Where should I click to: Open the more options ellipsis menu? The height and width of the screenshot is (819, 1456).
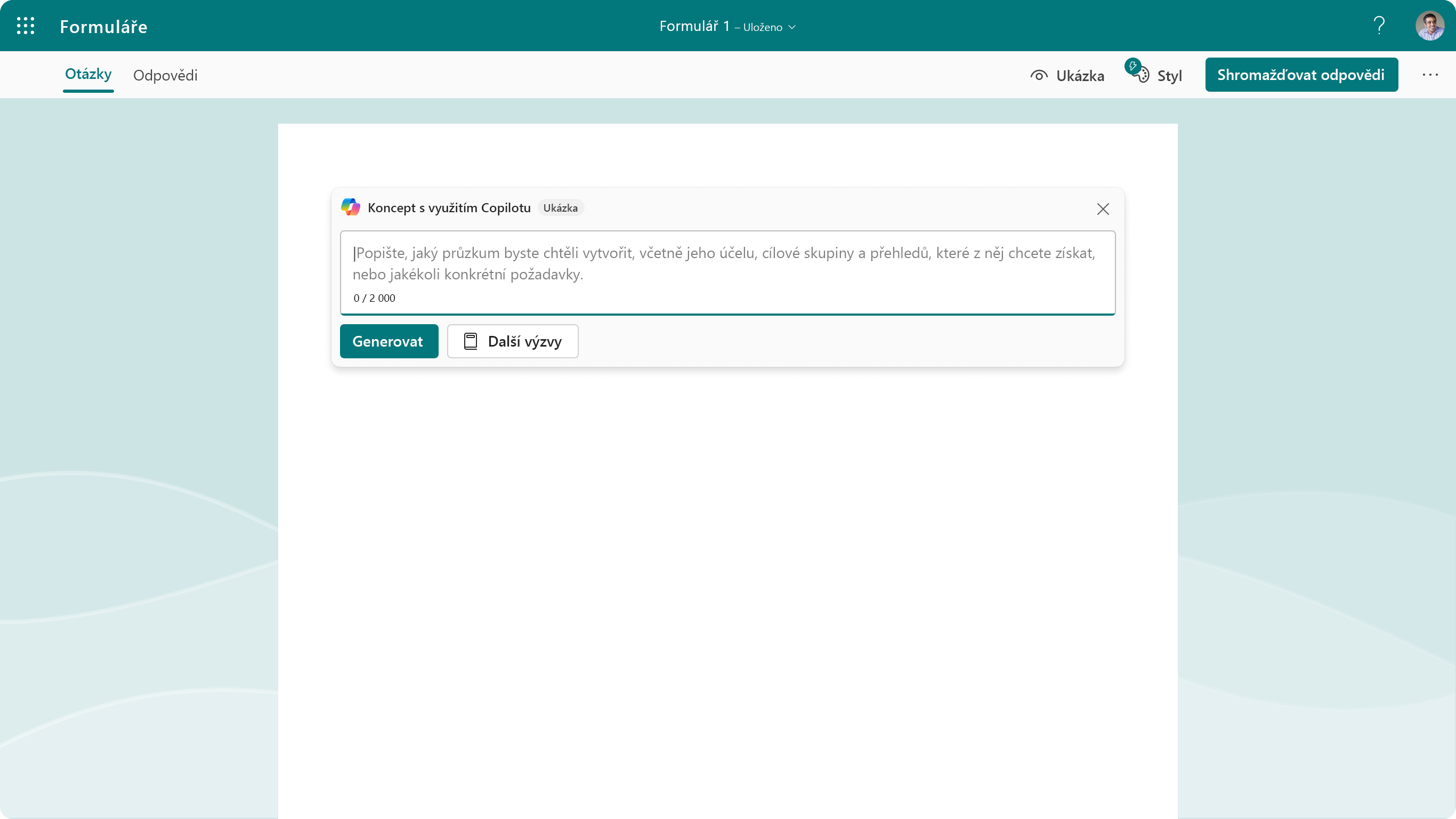click(1430, 75)
